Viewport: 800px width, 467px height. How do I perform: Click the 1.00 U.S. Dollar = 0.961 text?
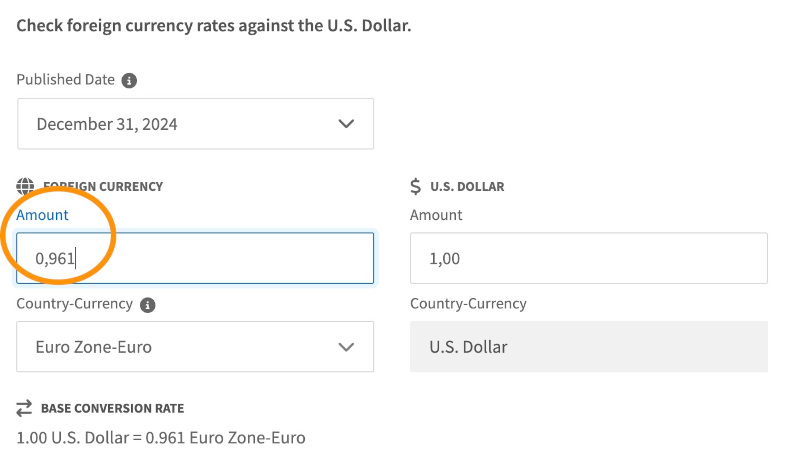pyautogui.click(x=160, y=437)
